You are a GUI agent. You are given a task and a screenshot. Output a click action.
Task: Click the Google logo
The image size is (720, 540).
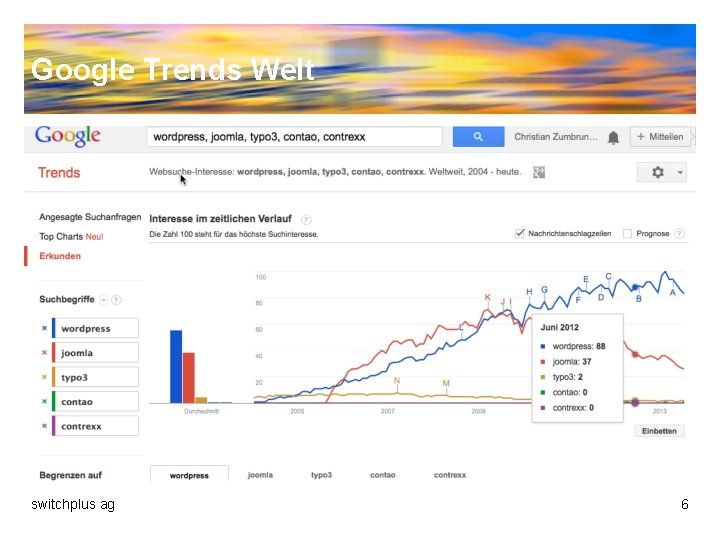coord(68,136)
